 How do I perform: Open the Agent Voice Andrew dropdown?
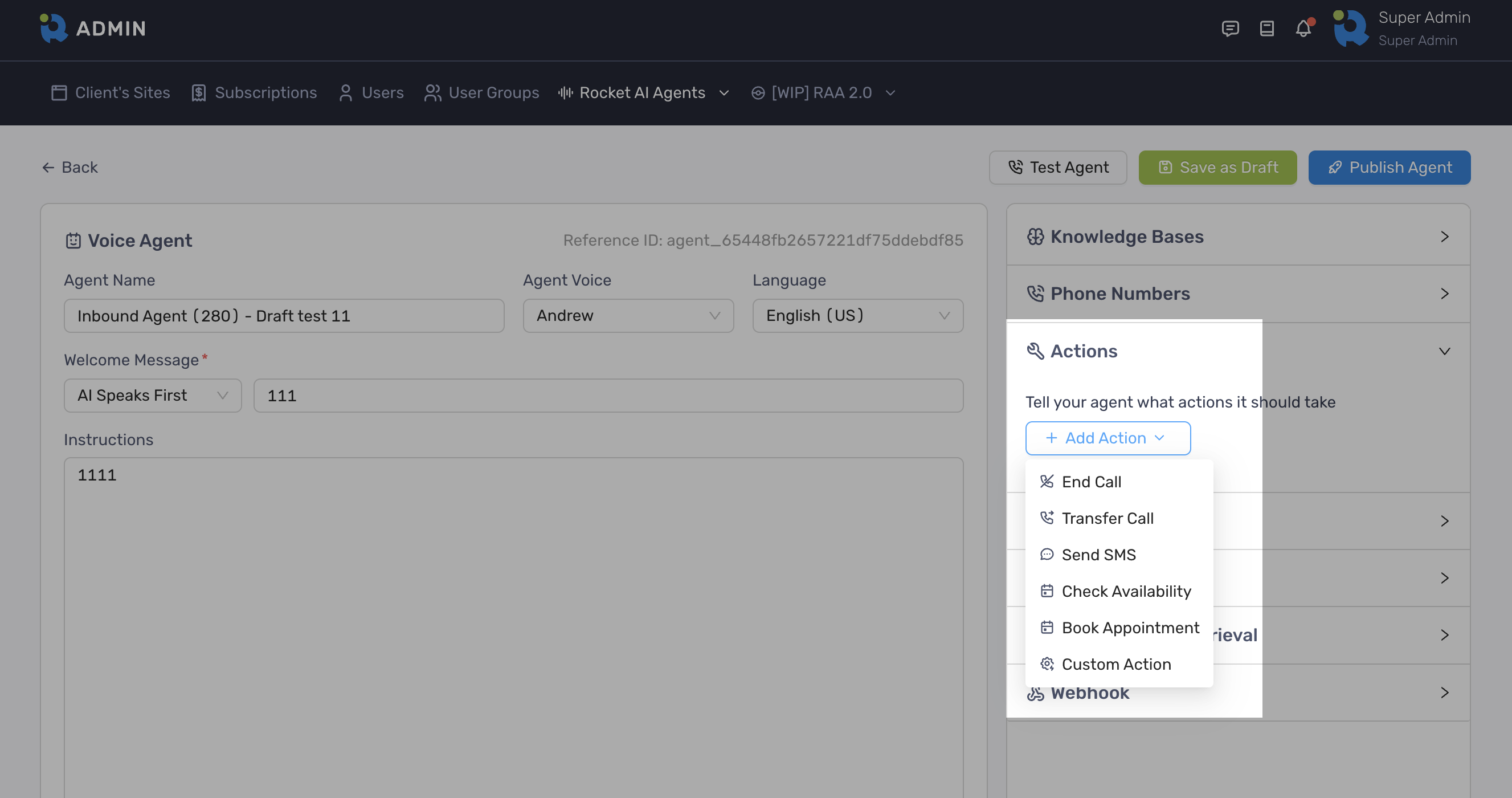(628, 316)
